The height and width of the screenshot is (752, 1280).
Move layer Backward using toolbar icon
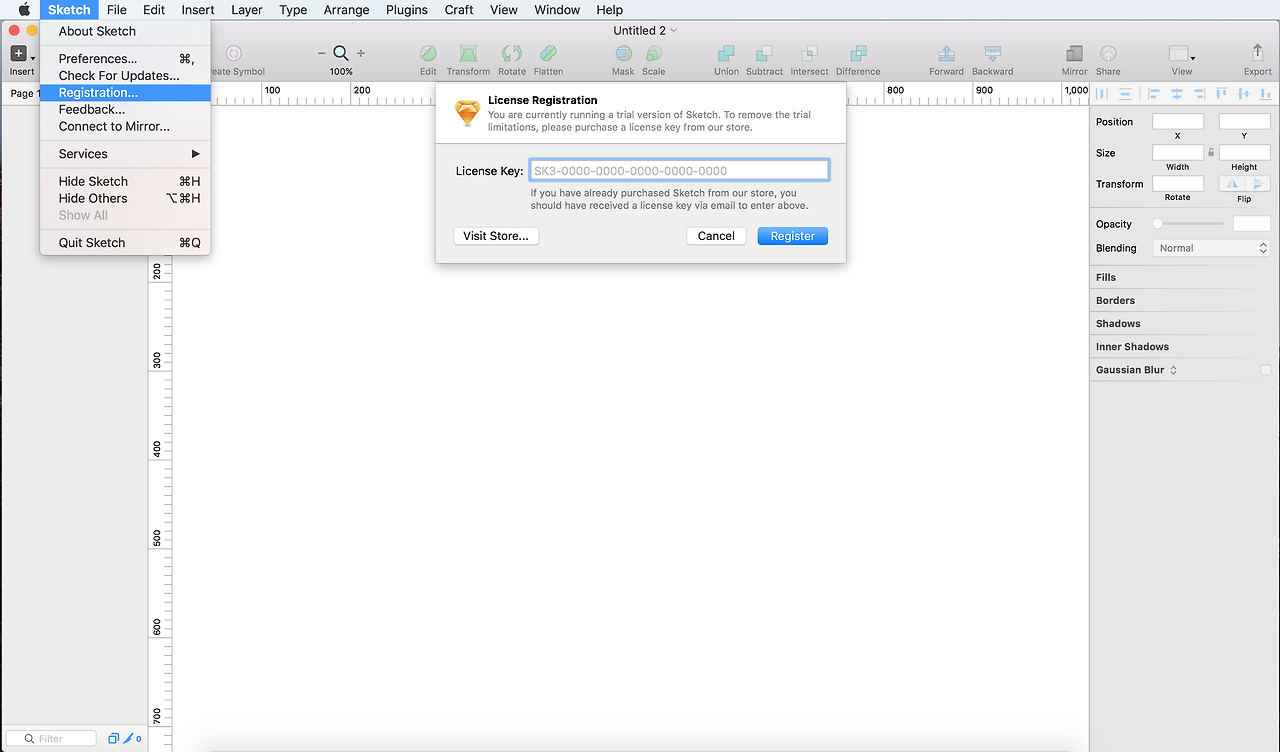(992, 54)
